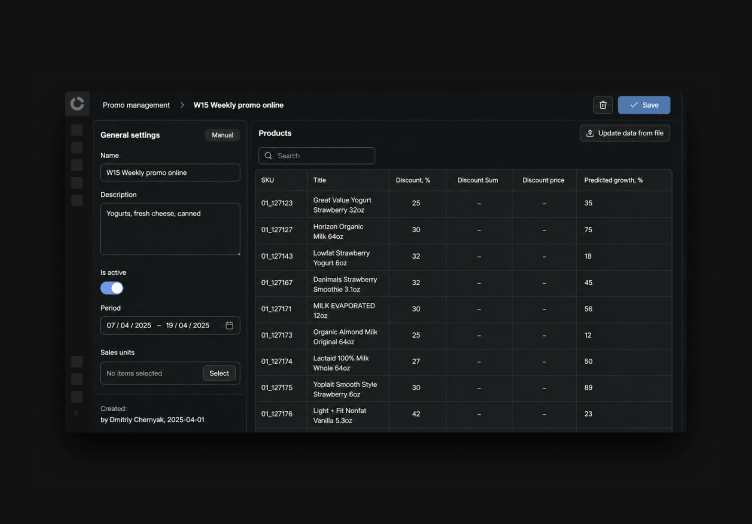Image resolution: width=752 pixels, height=524 pixels.
Task: Sort by Predicted growth, % column header
Action: point(613,180)
